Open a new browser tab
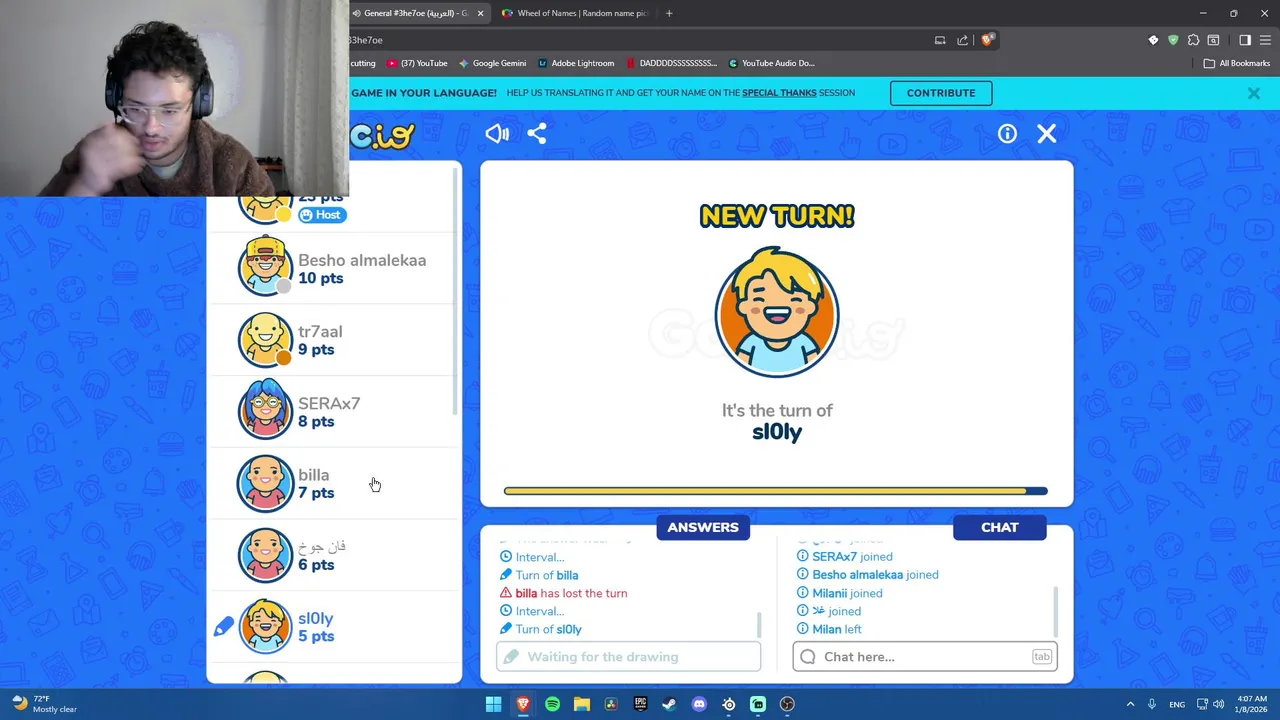The image size is (1280, 720). [x=669, y=13]
